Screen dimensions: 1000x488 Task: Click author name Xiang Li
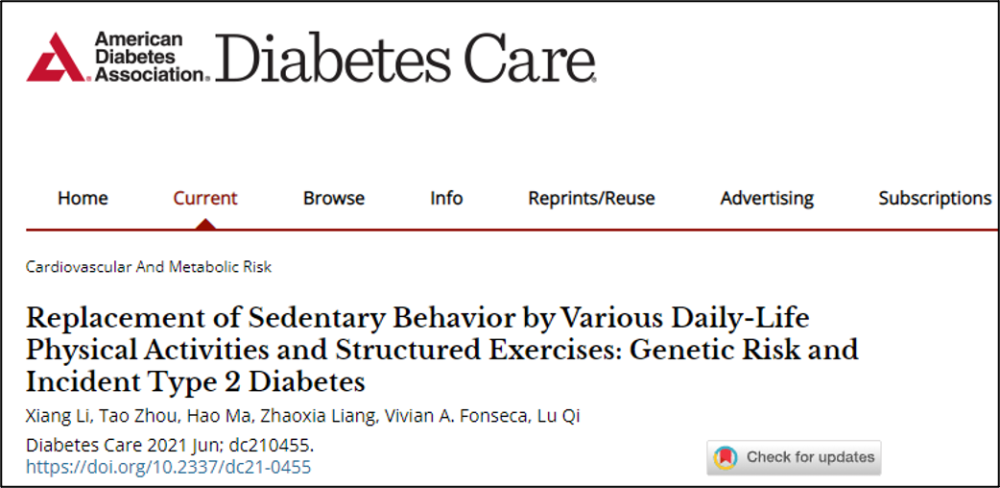coord(52,418)
